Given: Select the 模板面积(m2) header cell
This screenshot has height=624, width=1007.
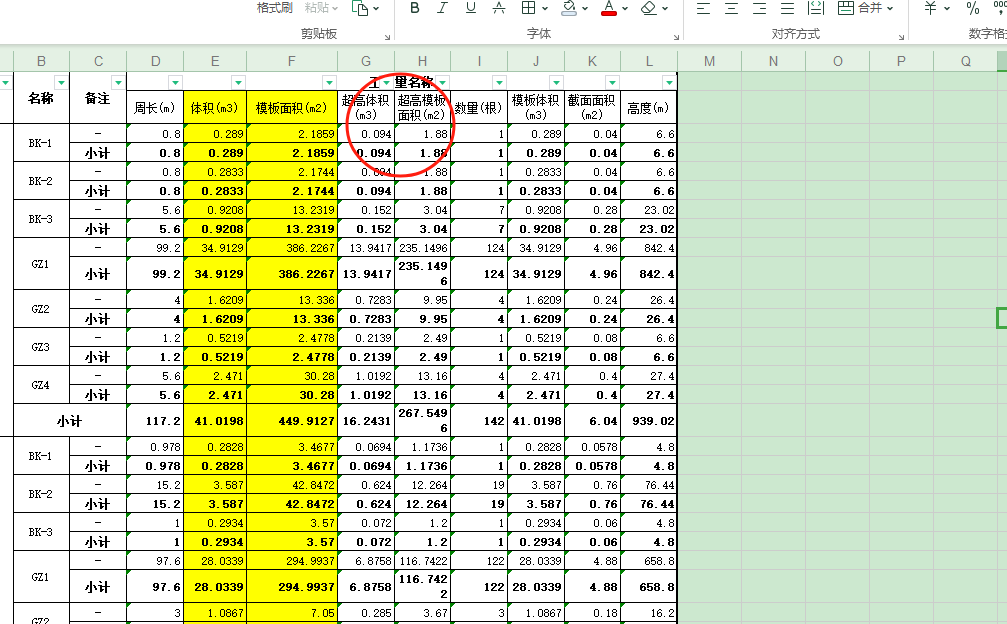Looking at the screenshot, I should click(292, 107).
